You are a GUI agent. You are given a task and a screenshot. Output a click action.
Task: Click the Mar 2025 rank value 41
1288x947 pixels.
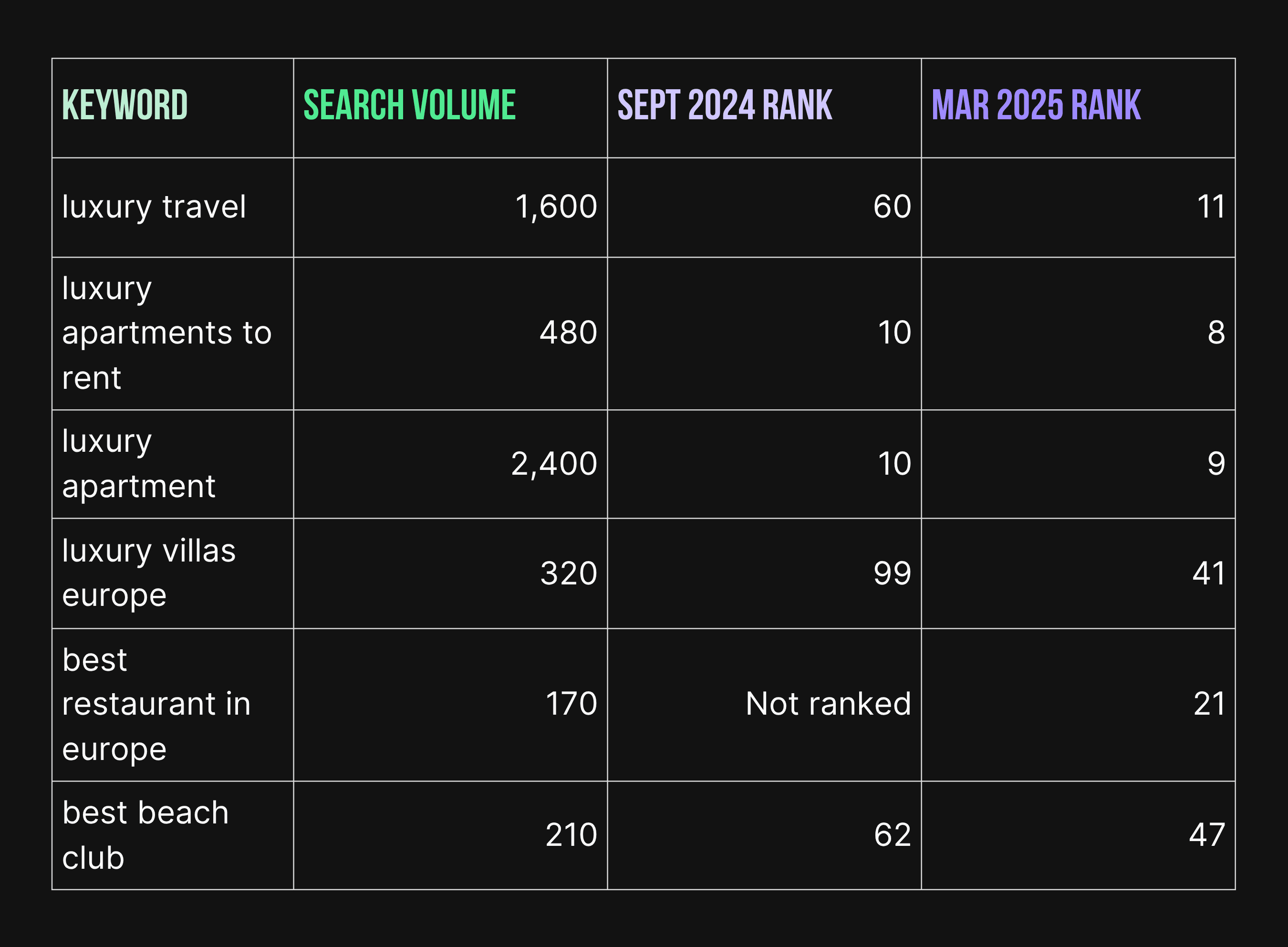tap(1208, 574)
